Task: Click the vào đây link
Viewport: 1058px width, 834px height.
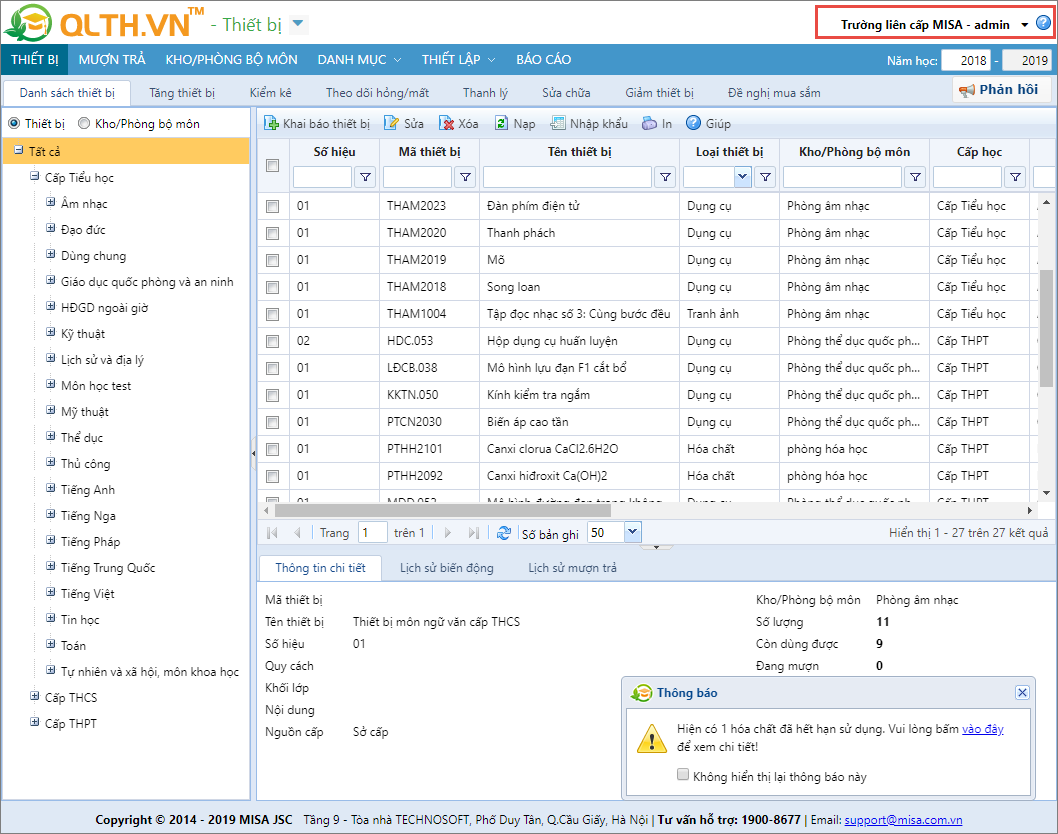Action: click(x=982, y=729)
